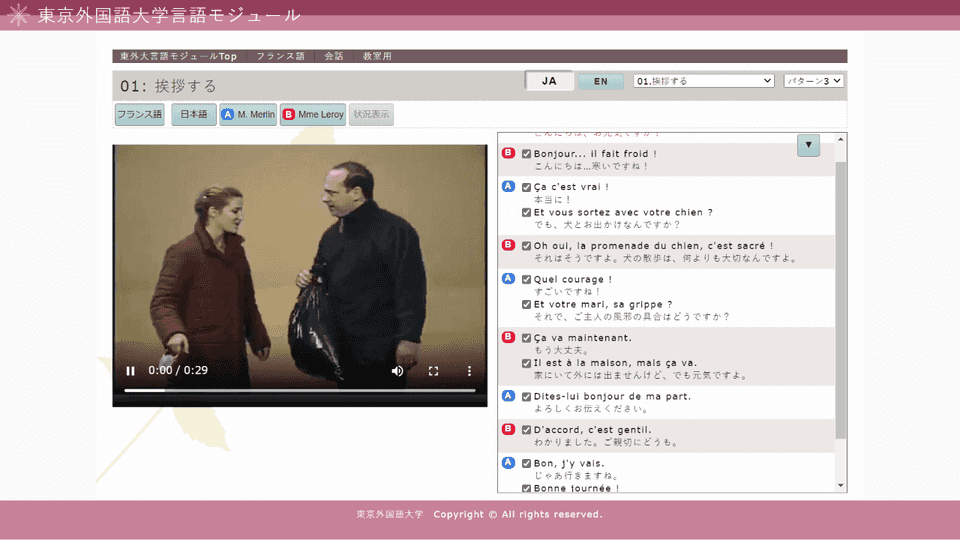Uncheck "Bon, j'y vais." line checkbox
960x540 pixels.
tap(527, 464)
